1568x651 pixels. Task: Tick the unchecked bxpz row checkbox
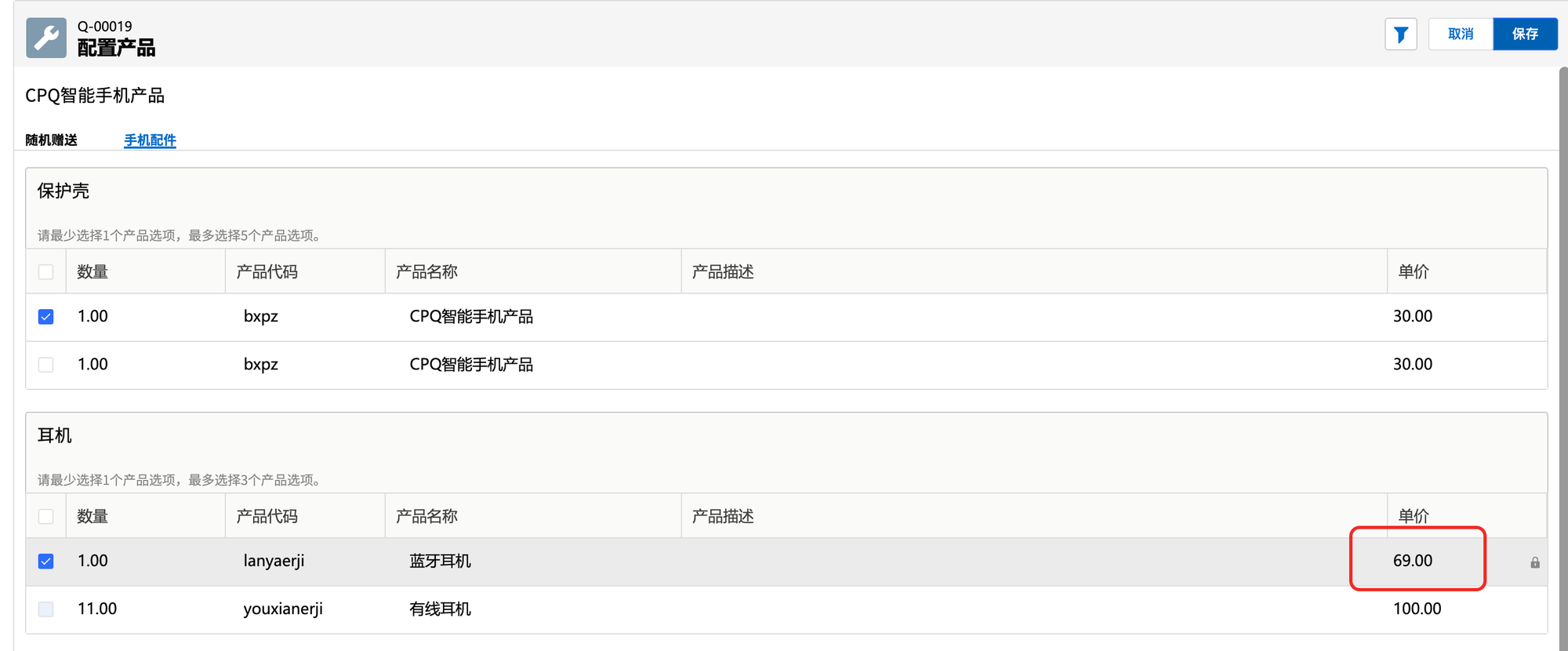46,365
